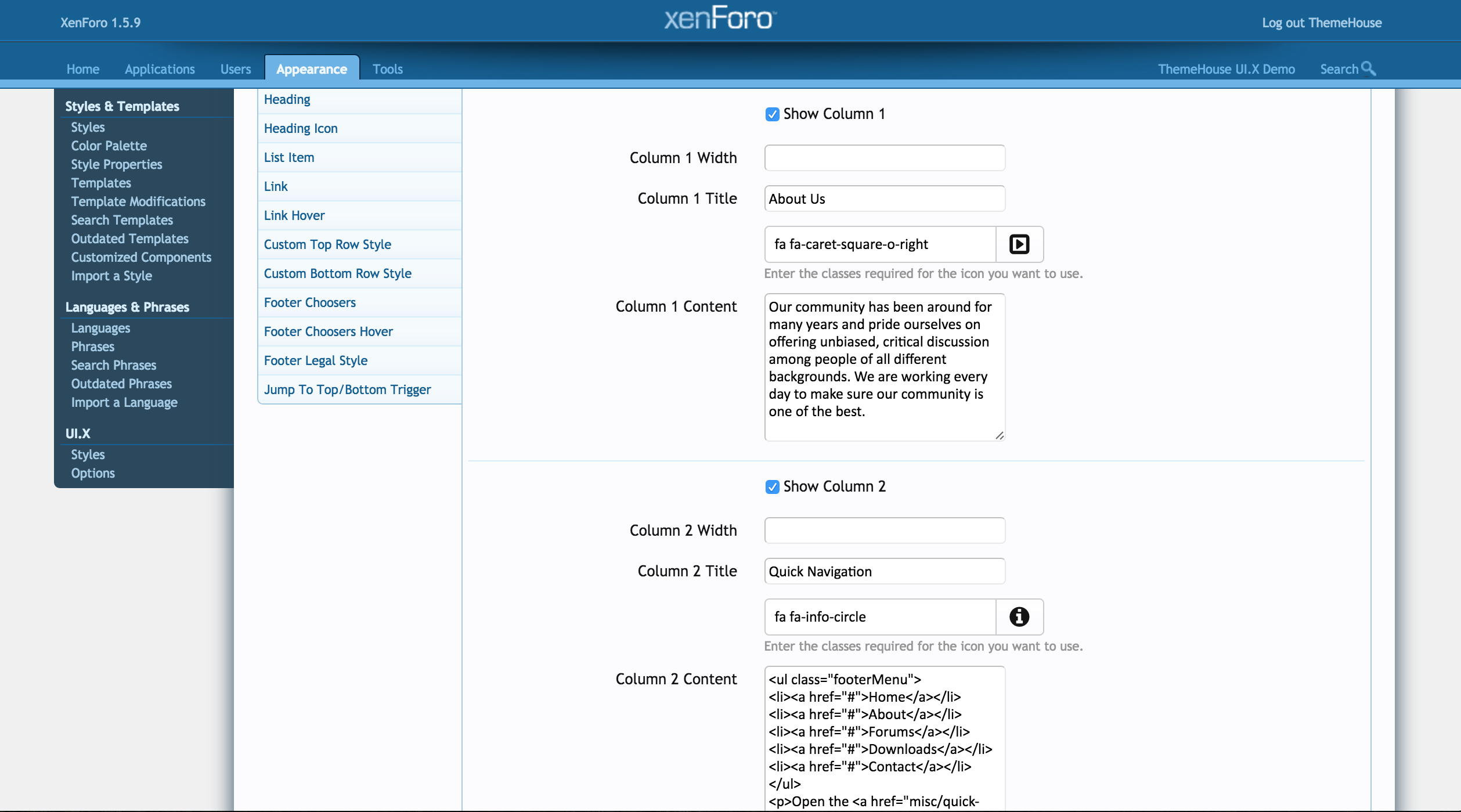Open Custom Bottom Row Style
Image resolution: width=1461 pixels, height=812 pixels.
tap(360, 274)
